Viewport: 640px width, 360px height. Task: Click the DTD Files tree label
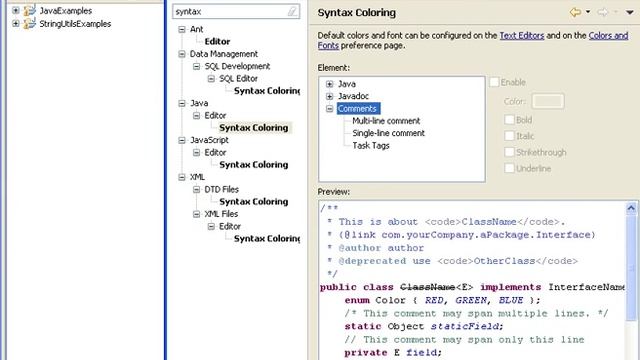221,189
